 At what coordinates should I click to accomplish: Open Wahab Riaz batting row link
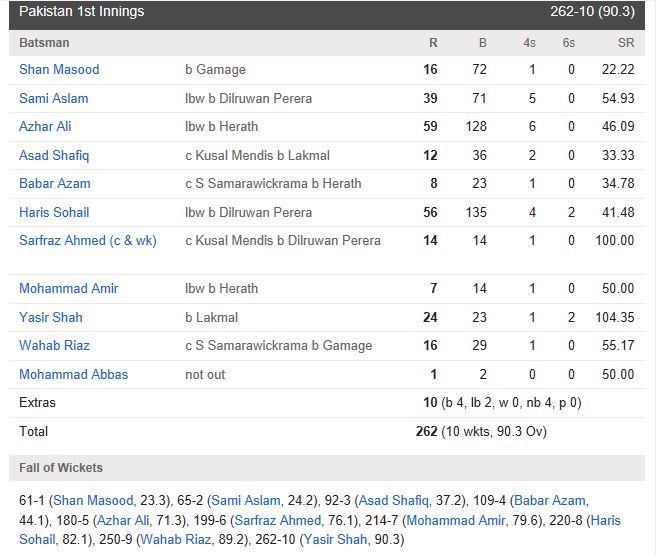[x=54, y=345]
